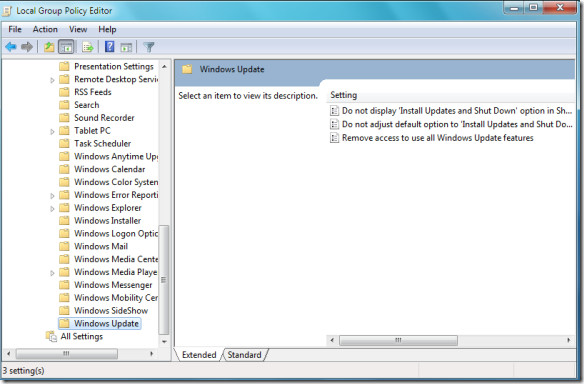Viewport: 584px width, 384px height.
Task: Click tree pane horizontal scrollbar left arrow
Action: click(9, 353)
